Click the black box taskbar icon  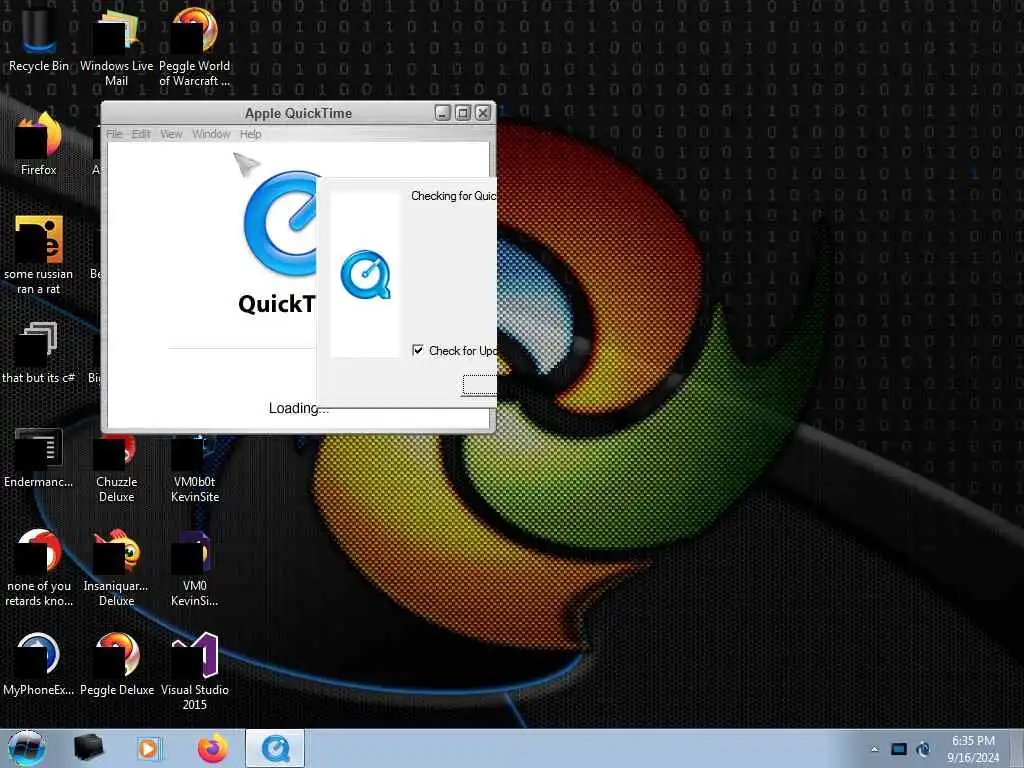click(89, 748)
